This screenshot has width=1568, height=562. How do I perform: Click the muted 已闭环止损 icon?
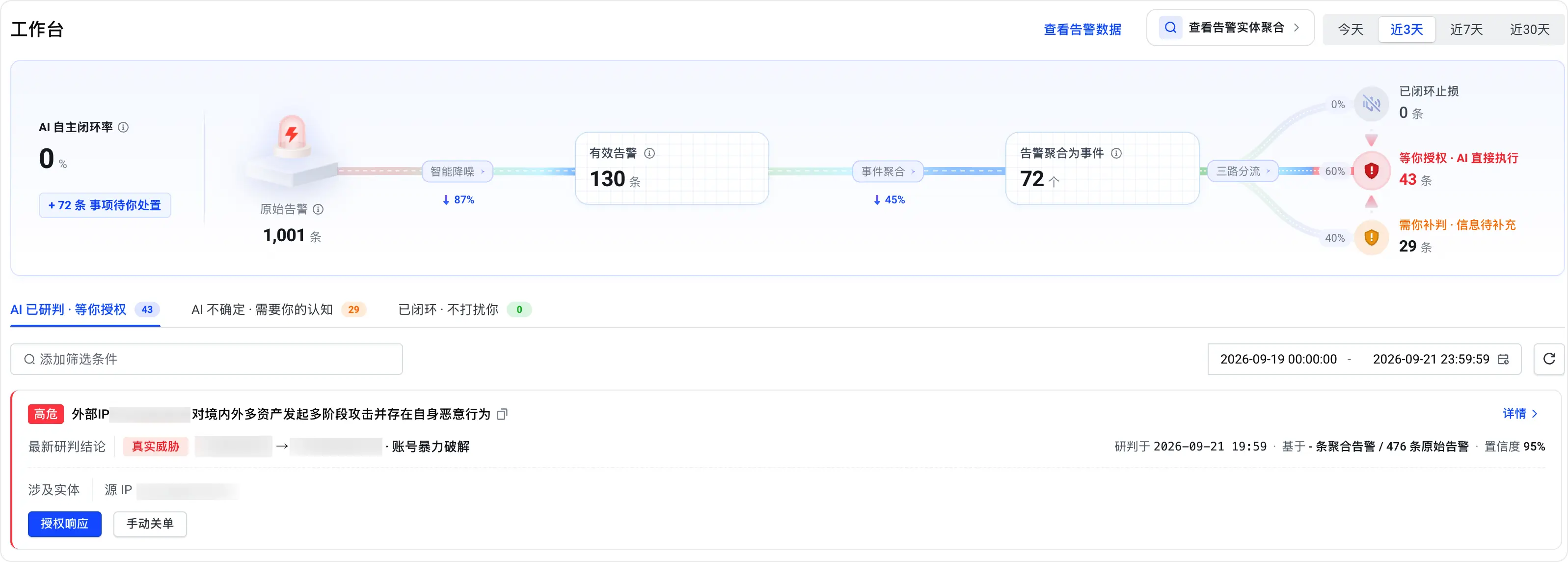[1372, 104]
